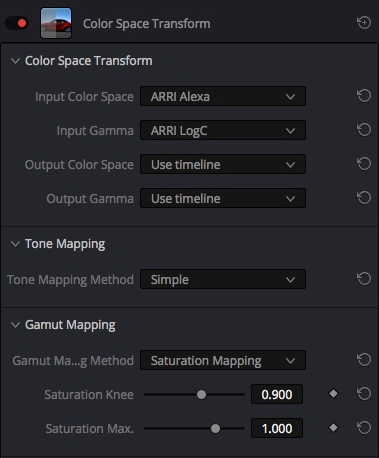Reset the Tone Mapping Method
The image size is (379, 458).
364,279
